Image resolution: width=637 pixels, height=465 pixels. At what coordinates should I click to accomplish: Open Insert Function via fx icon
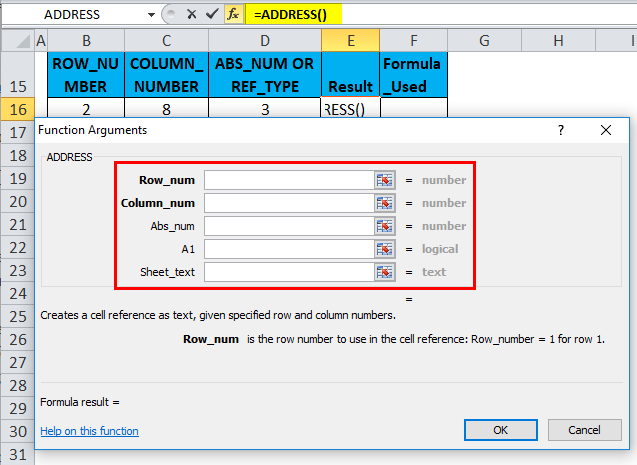coord(233,15)
